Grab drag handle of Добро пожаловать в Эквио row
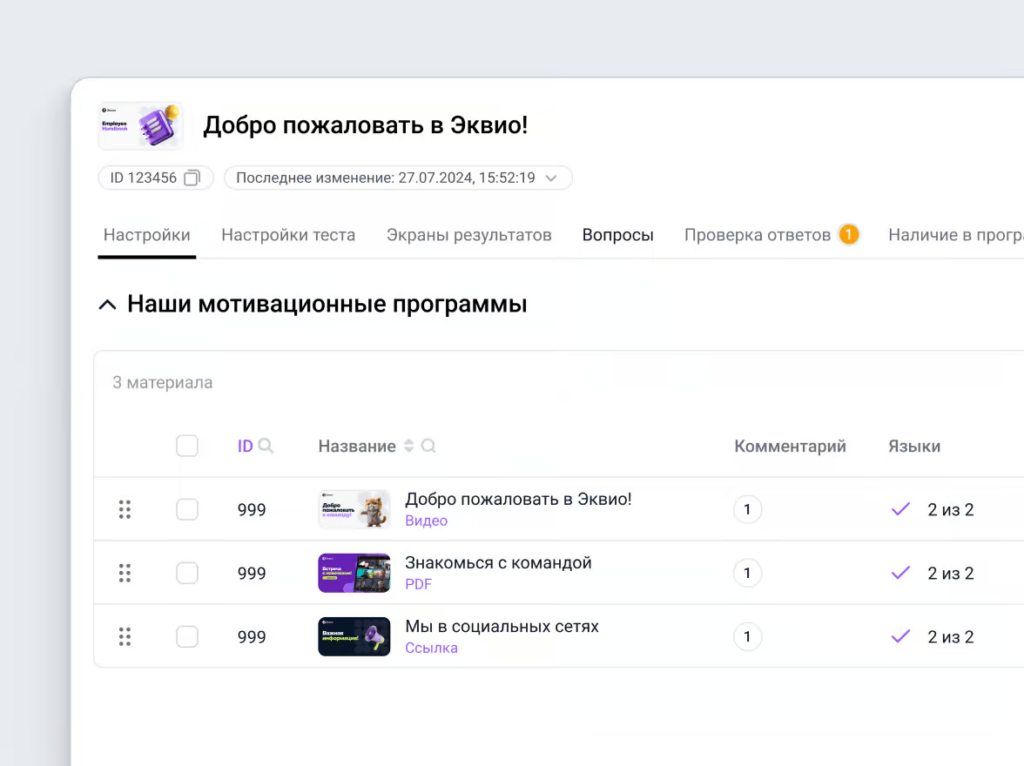 [x=125, y=510]
